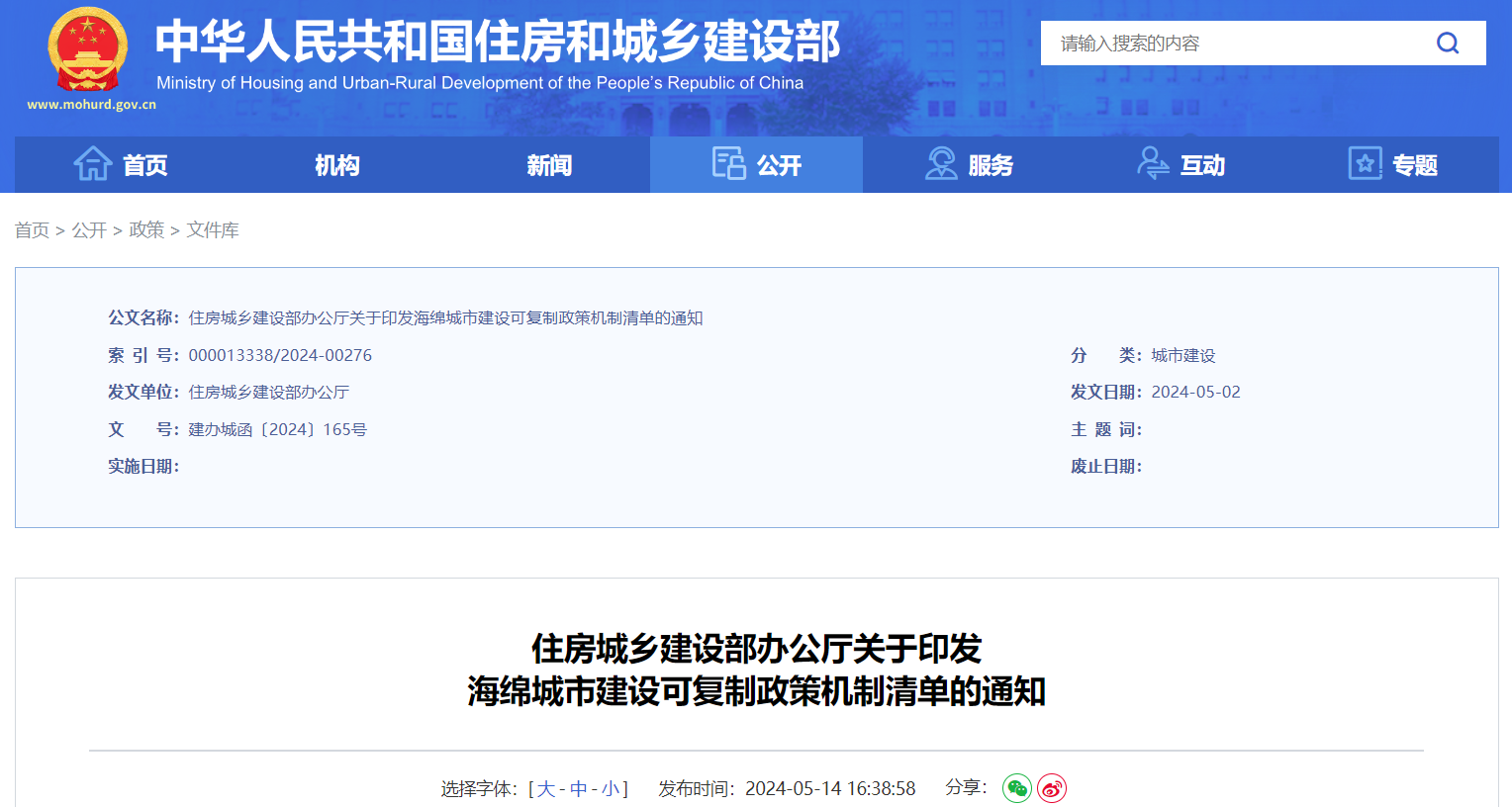Click index number 000013338/2024-00276
Image resolution: width=1512 pixels, height=807 pixels.
click(x=280, y=355)
